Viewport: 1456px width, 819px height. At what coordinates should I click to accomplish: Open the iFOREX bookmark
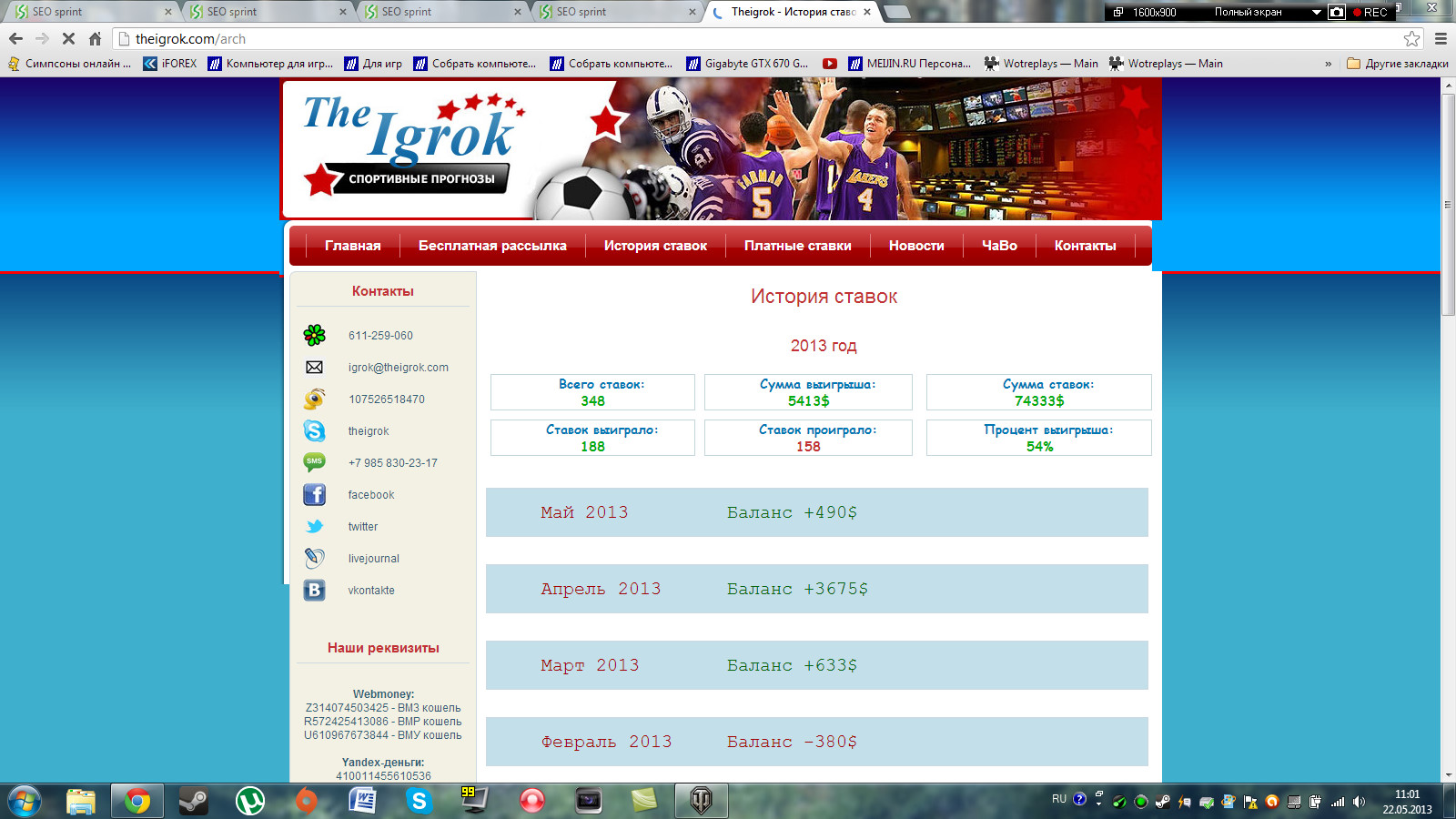point(170,64)
